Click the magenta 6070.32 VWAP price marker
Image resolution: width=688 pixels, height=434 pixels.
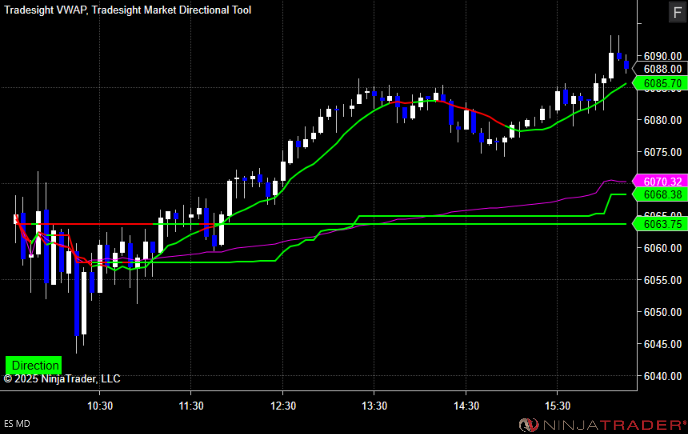coord(660,181)
